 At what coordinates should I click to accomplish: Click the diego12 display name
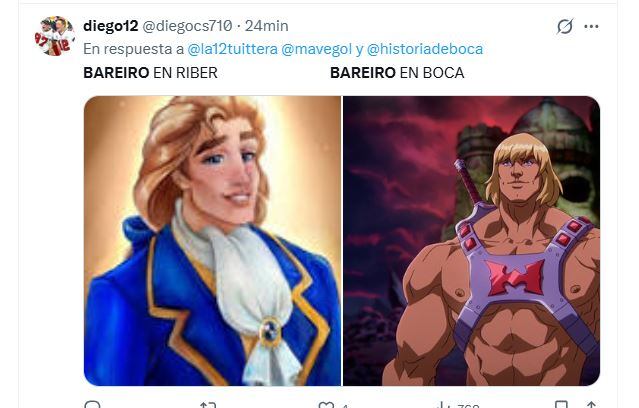tap(110, 26)
